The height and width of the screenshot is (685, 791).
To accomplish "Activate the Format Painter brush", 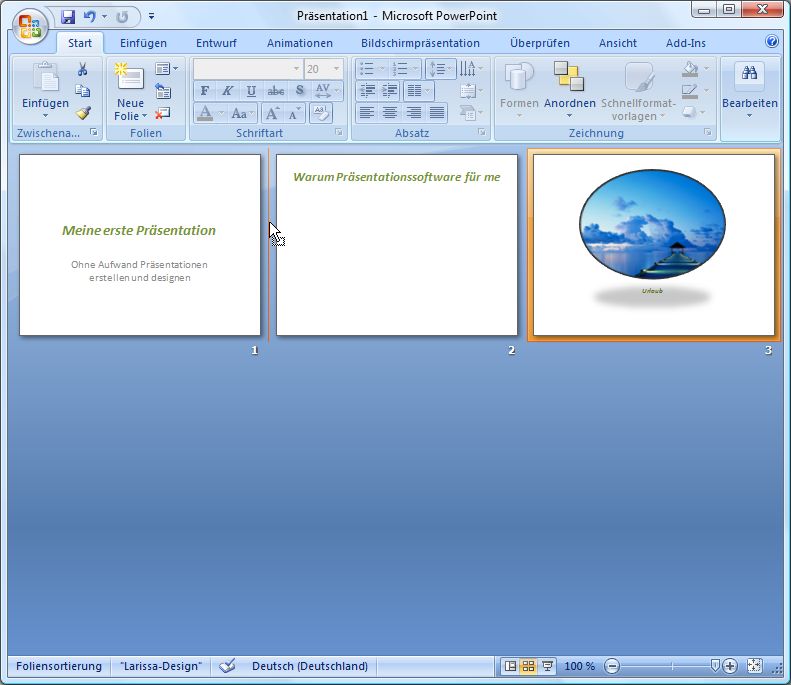I will (83, 112).
